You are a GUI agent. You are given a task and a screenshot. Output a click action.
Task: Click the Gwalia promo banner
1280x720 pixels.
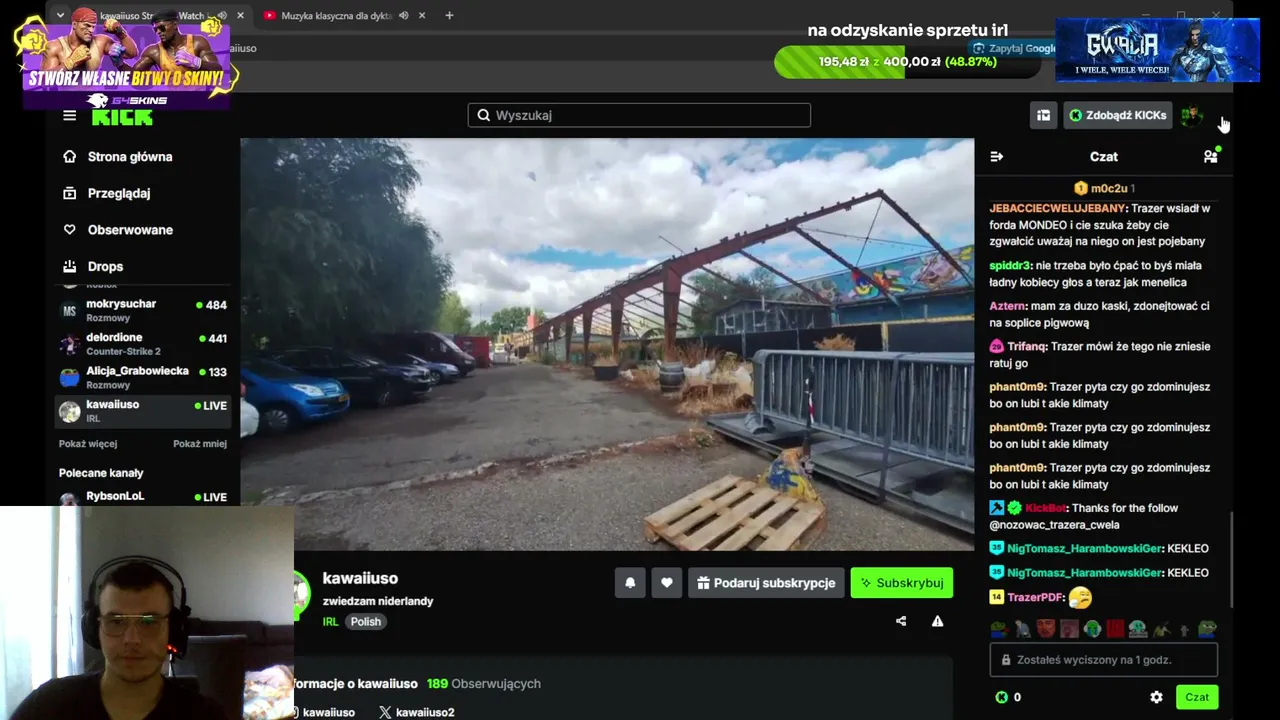tap(1157, 50)
